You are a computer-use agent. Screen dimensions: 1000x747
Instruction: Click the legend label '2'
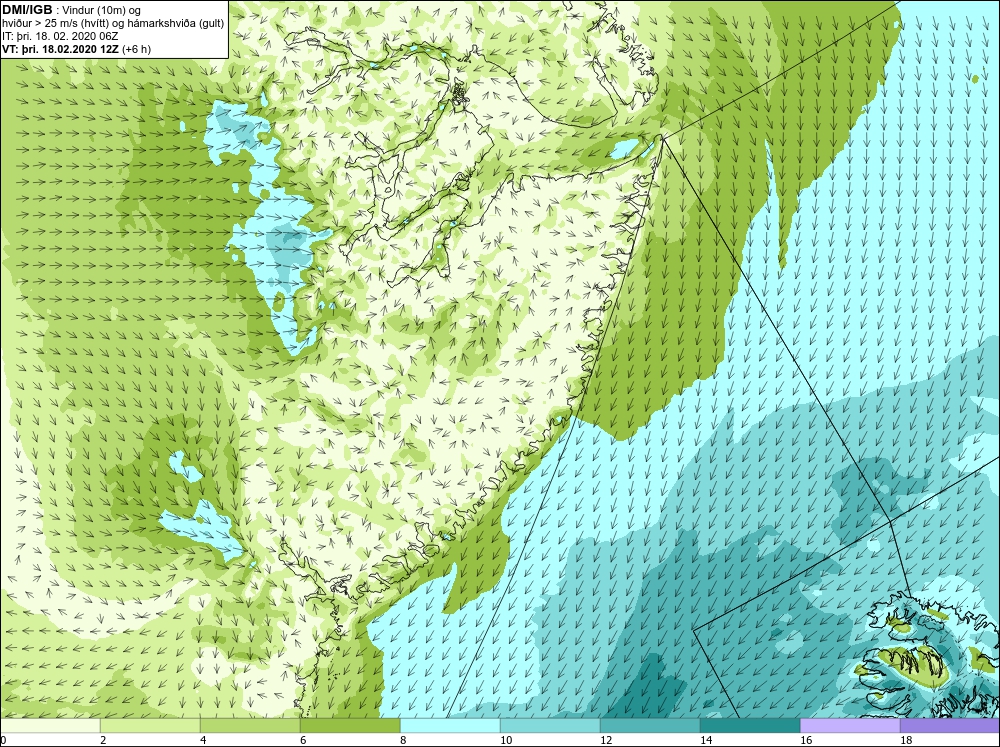(x=103, y=740)
